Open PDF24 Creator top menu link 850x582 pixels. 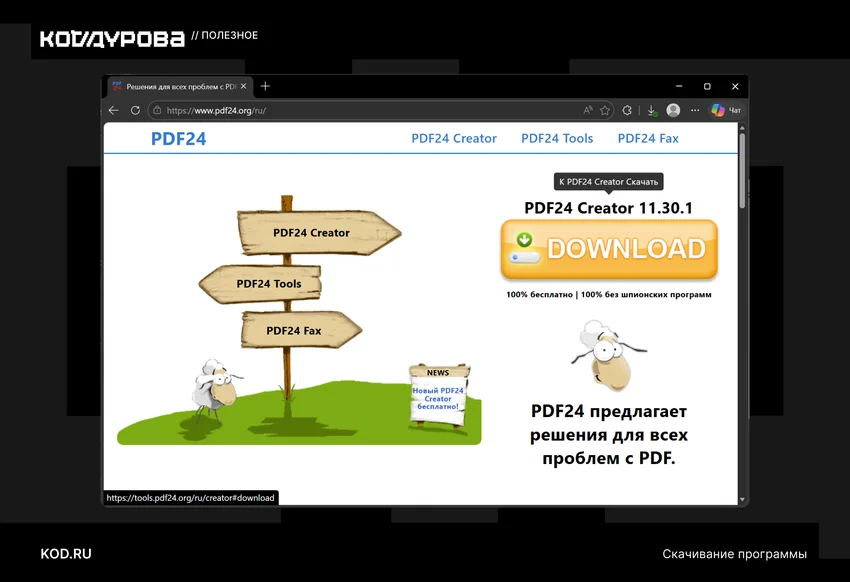pos(454,139)
